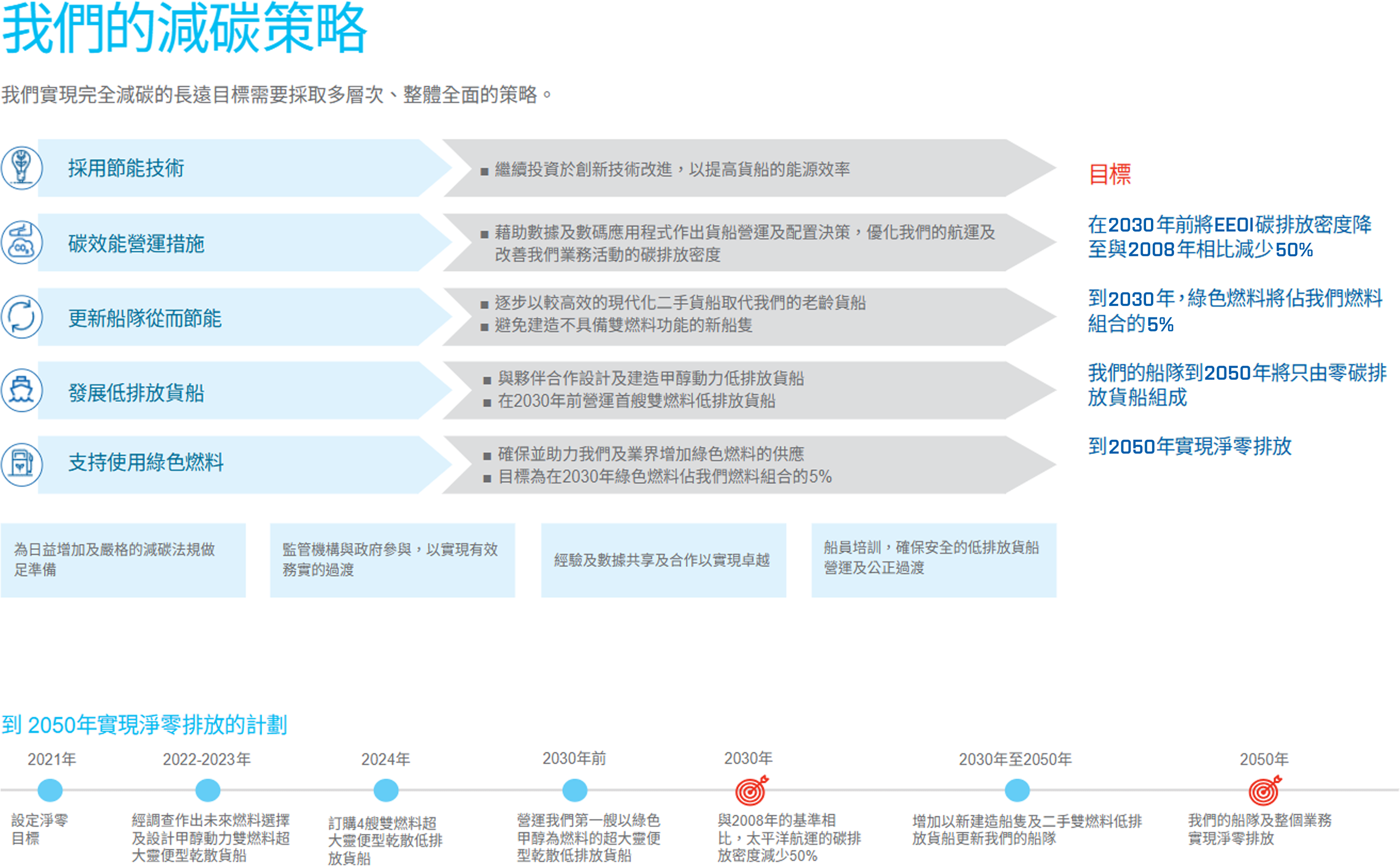Click the refresh arrows icon beside 更新船隊從而節能

[x=22, y=317]
